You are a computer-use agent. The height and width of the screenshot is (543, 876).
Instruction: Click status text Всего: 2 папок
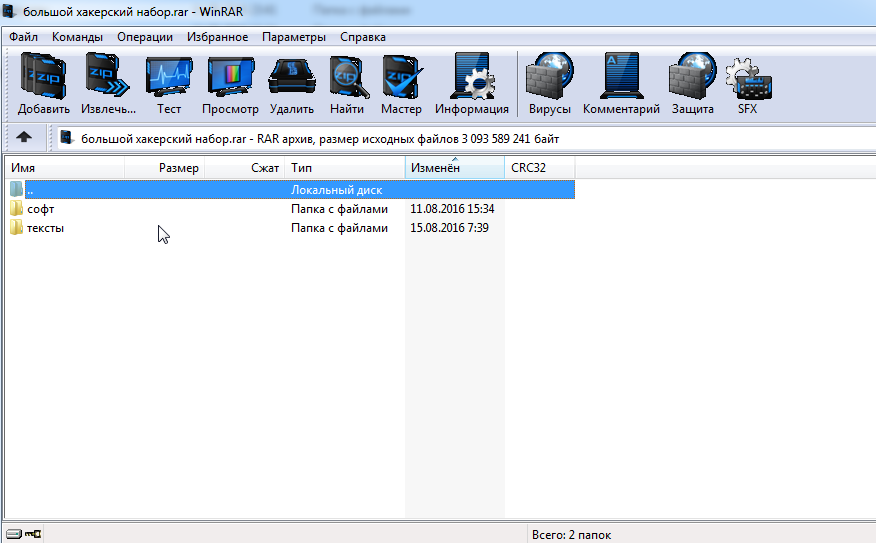pyautogui.click(x=572, y=535)
